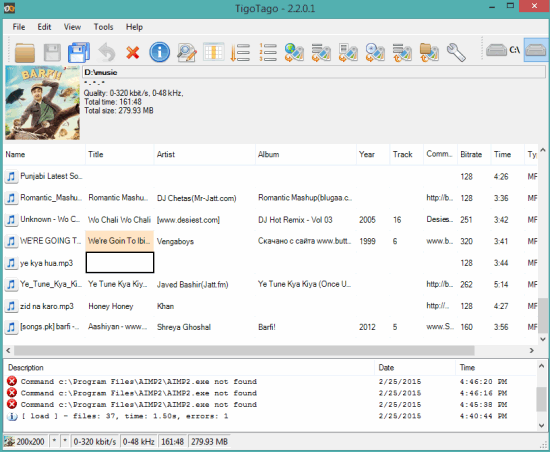The image size is (550, 452).
Task: Open folder icon in toolbar
Action: (x=25, y=53)
